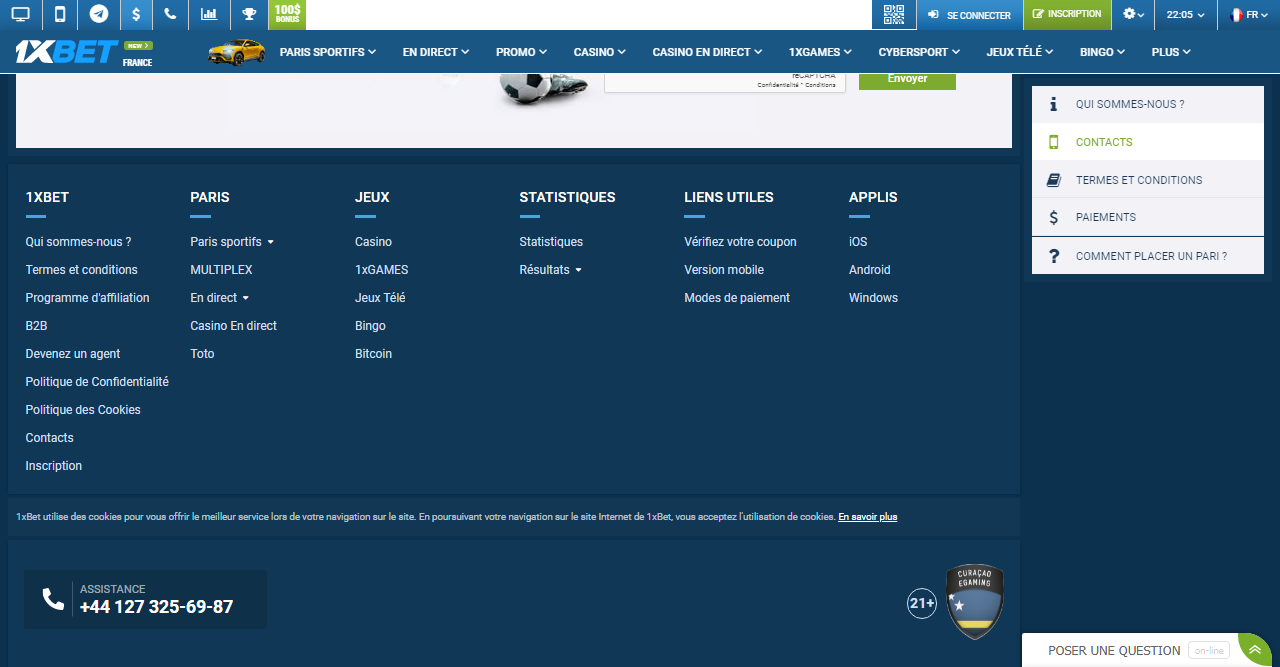Screen dimensions: 1280x667
Task: Select COMMENT PLACER UN PARI in side panel
Action: pos(1148,256)
